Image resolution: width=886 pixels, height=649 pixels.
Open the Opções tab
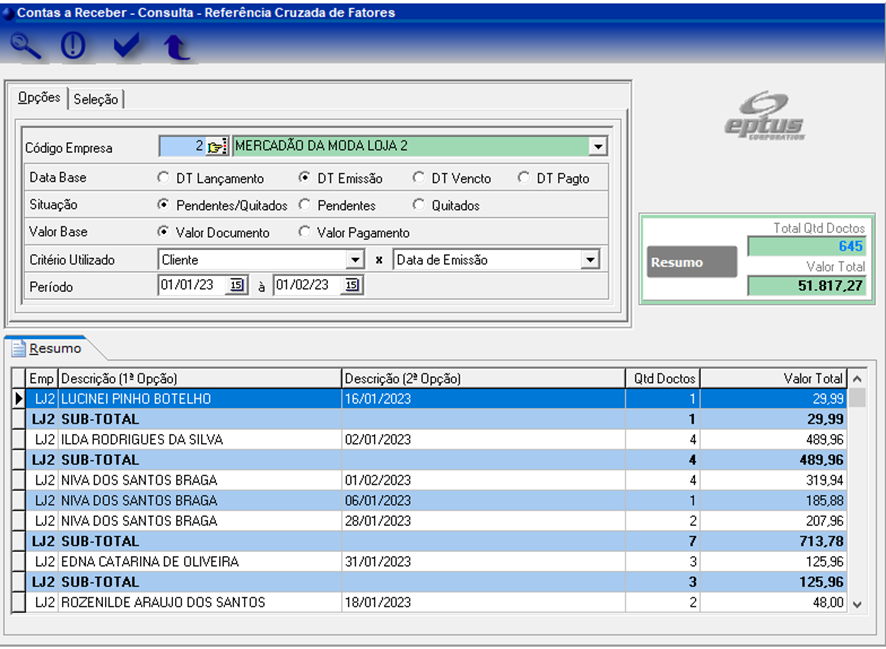coord(40,98)
